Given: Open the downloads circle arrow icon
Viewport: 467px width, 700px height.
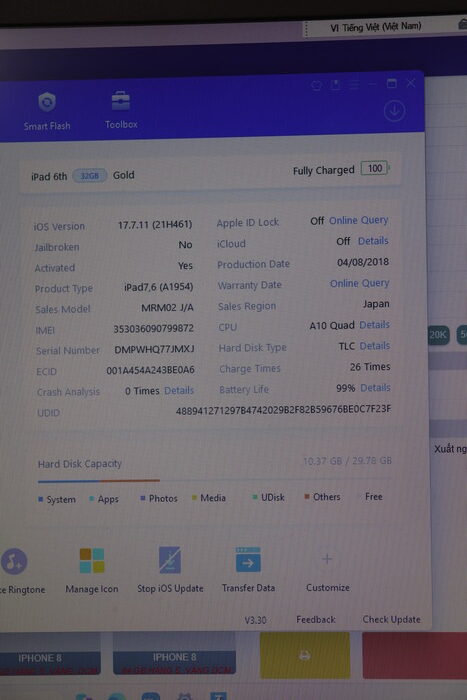Looking at the screenshot, I should (394, 111).
